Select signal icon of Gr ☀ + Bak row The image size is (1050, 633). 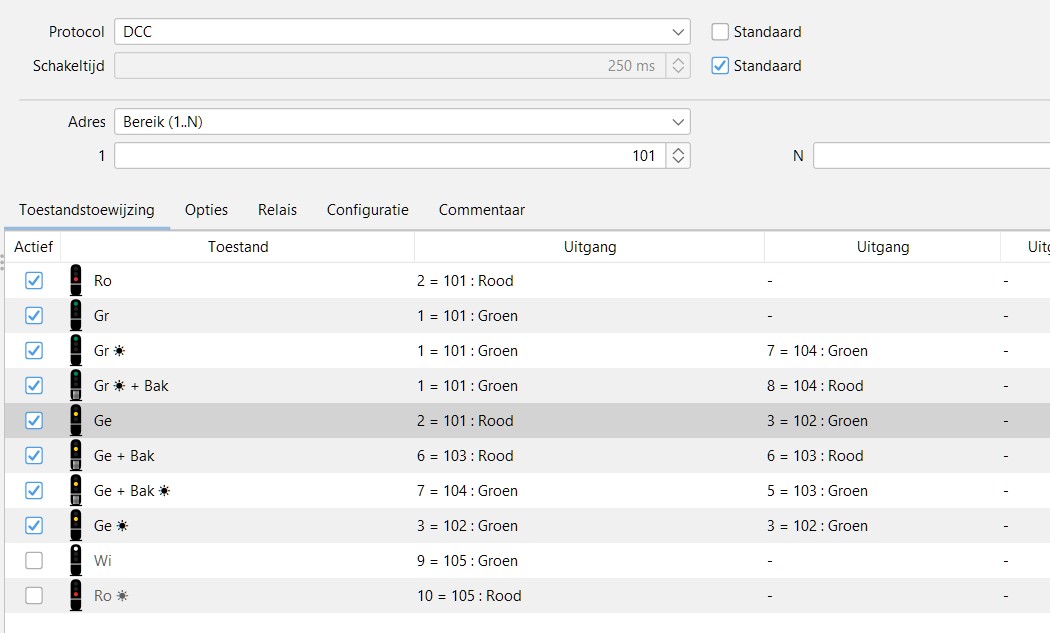tap(76, 386)
